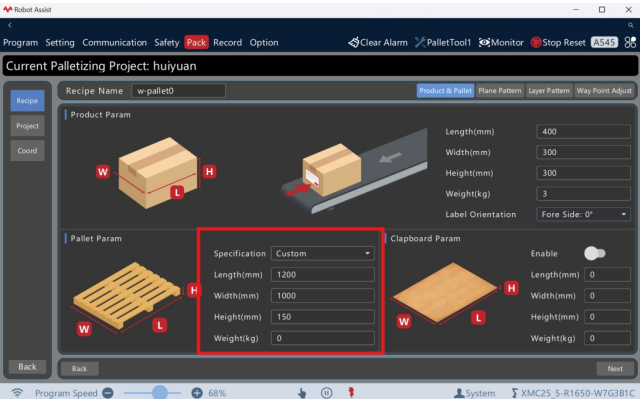The width and height of the screenshot is (640, 399).
Task: Open the Setting menu
Action: [x=60, y=42]
